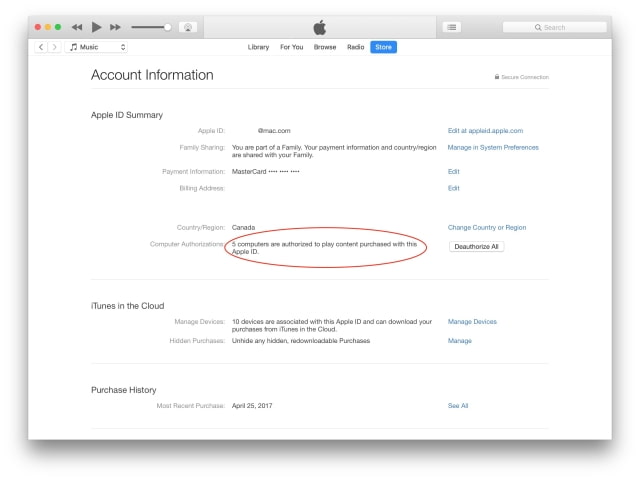Screen dimensions: 640x480
Task: Open the AirPlay output icon
Action: pyautogui.click(x=188, y=27)
